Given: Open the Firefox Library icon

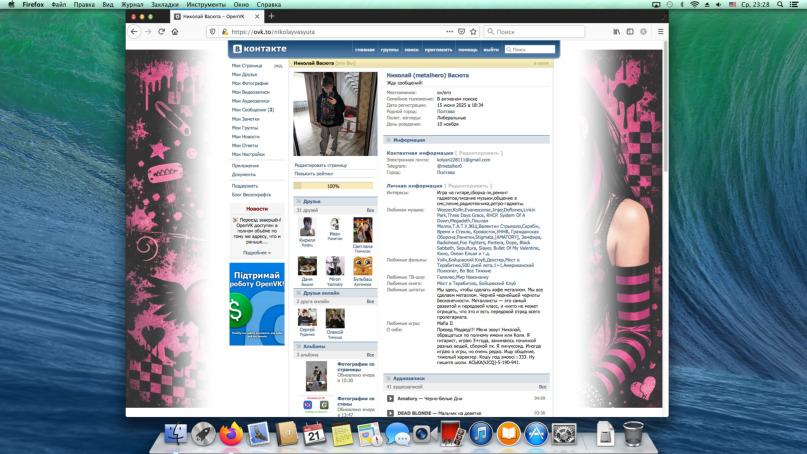Looking at the screenshot, I should tap(616, 31).
